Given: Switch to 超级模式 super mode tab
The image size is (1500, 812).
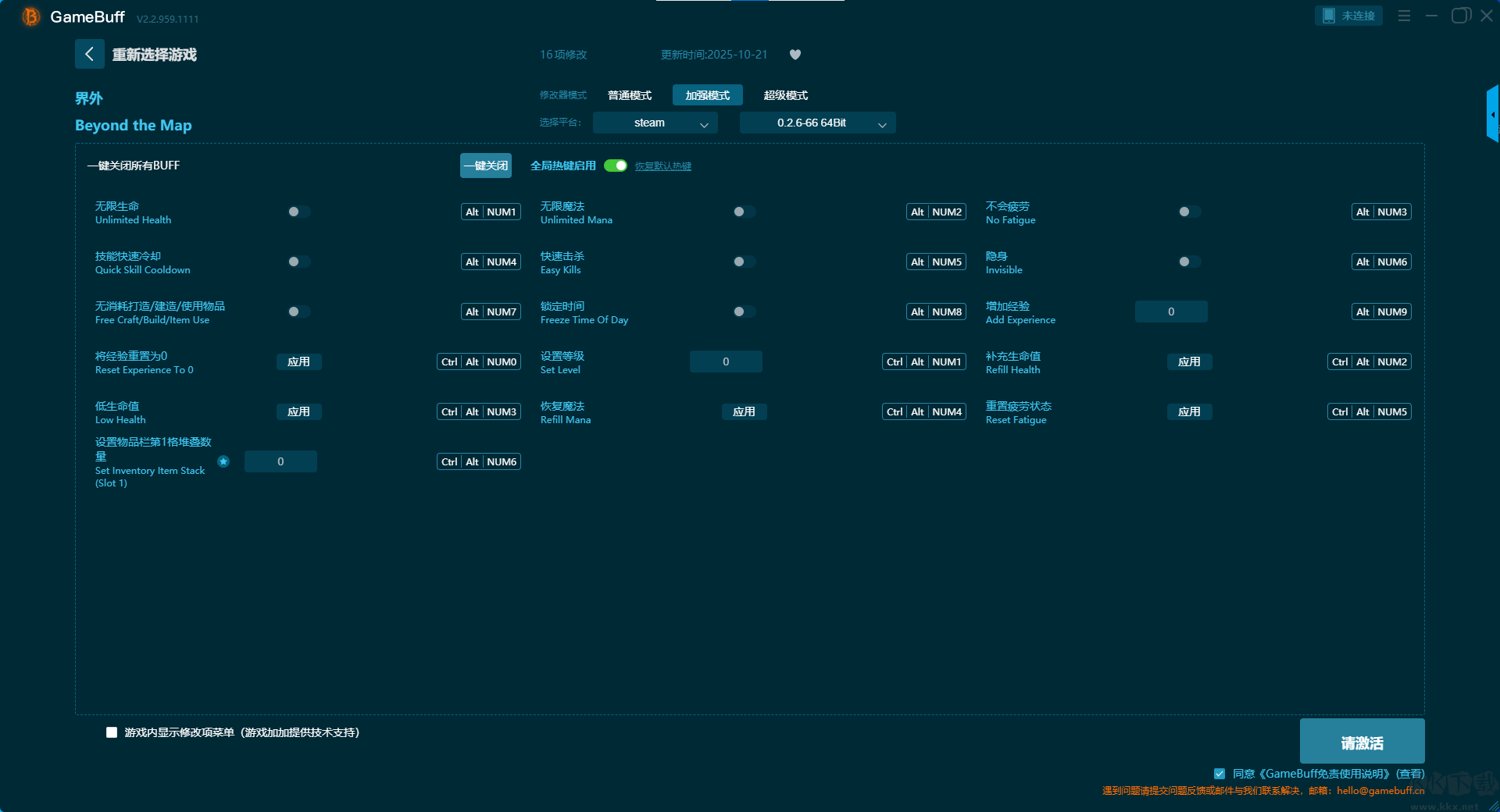Looking at the screenshot, I should click(785, 95).
